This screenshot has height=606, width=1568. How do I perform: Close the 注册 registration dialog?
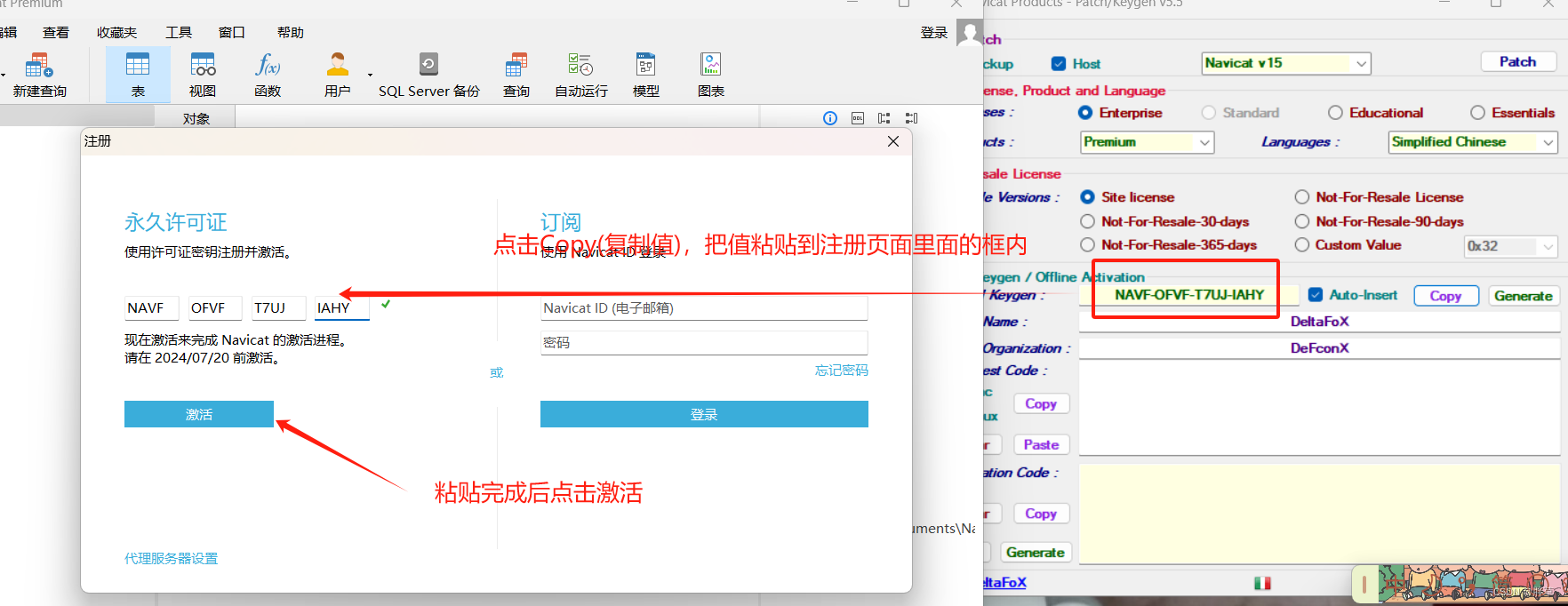(x=893, y=141)
